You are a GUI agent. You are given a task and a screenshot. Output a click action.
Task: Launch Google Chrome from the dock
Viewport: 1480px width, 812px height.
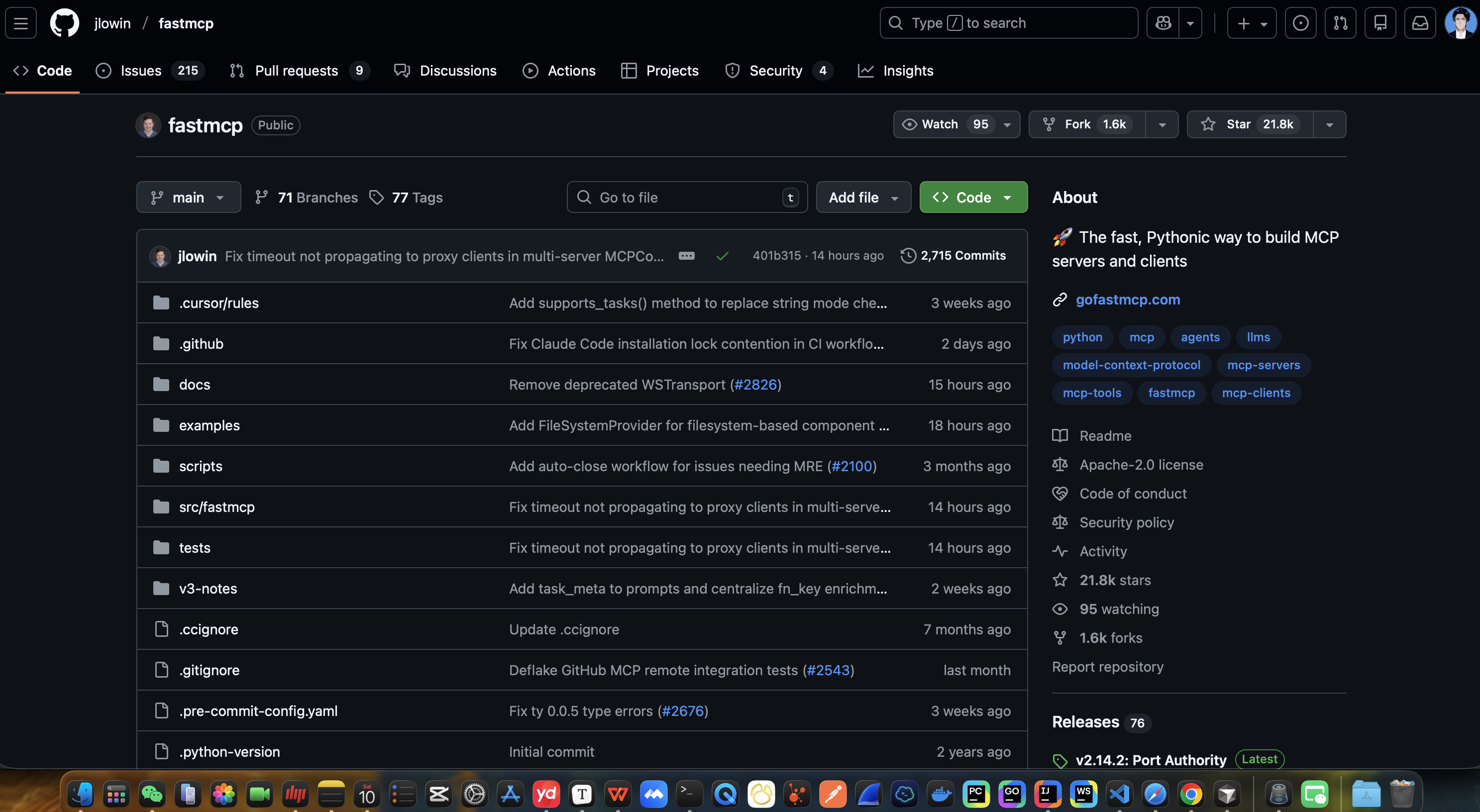[1190, 795]
